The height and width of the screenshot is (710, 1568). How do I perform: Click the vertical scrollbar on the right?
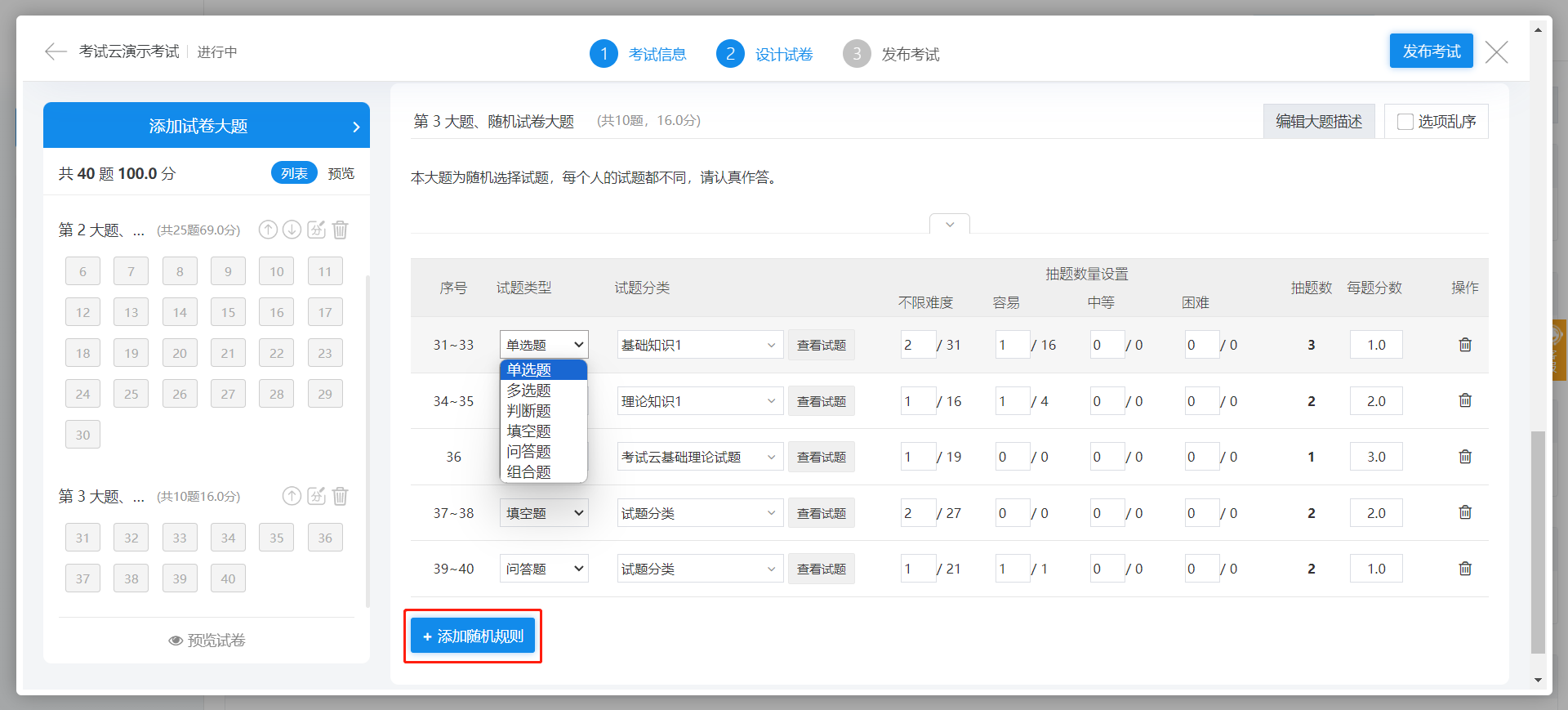click(1538, 539)
